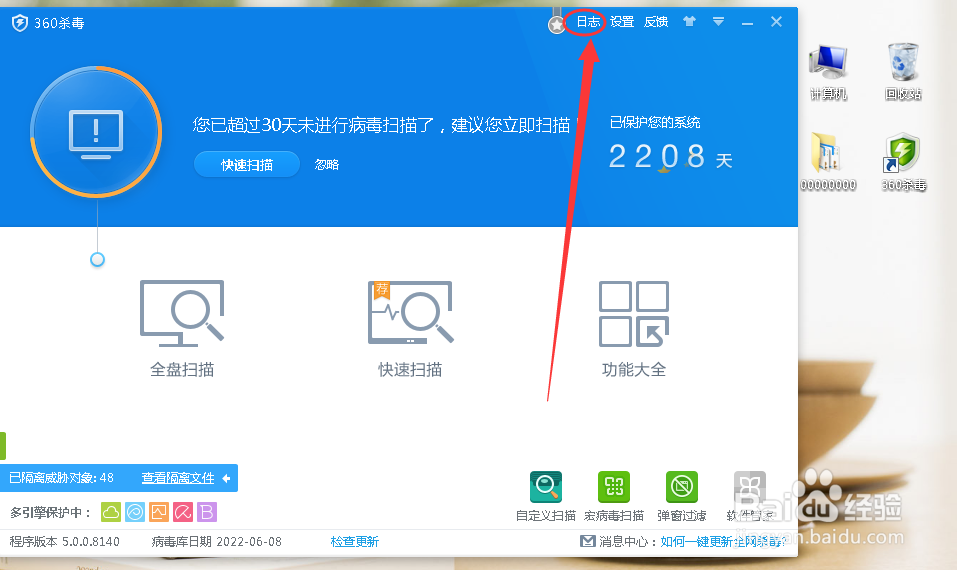957x570 pixels.
Task: Click the 快速扫描 blue pill button
Action: [x=247, y=165]
